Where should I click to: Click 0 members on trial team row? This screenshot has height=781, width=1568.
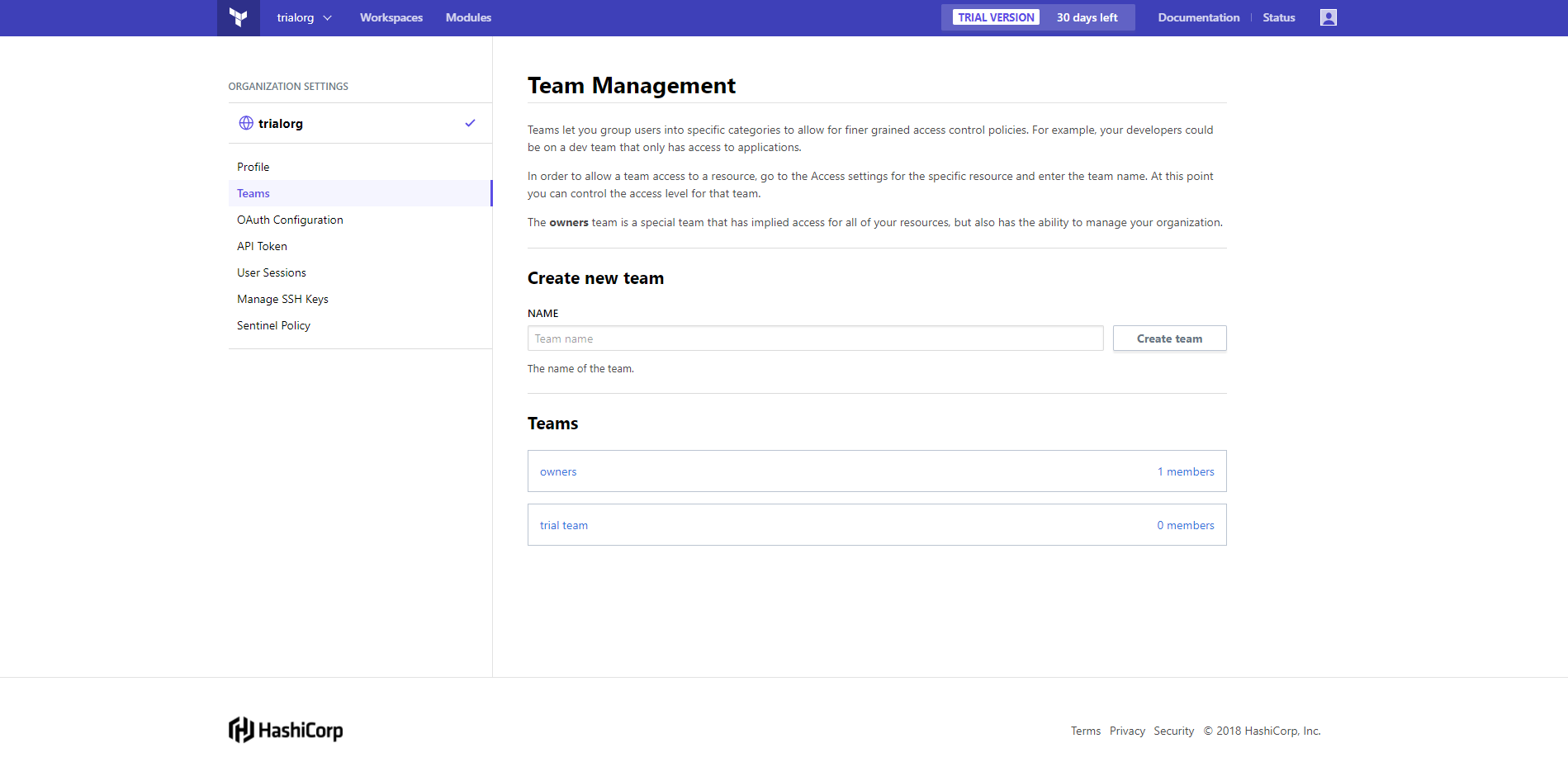1186,525
